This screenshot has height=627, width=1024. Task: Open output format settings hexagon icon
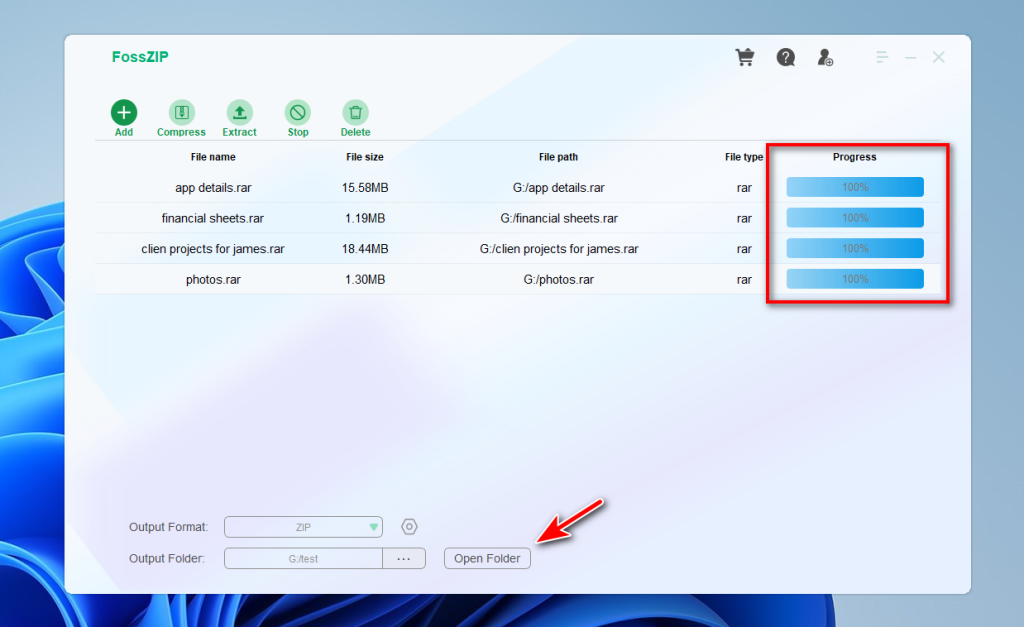click(x=409, y=527)
